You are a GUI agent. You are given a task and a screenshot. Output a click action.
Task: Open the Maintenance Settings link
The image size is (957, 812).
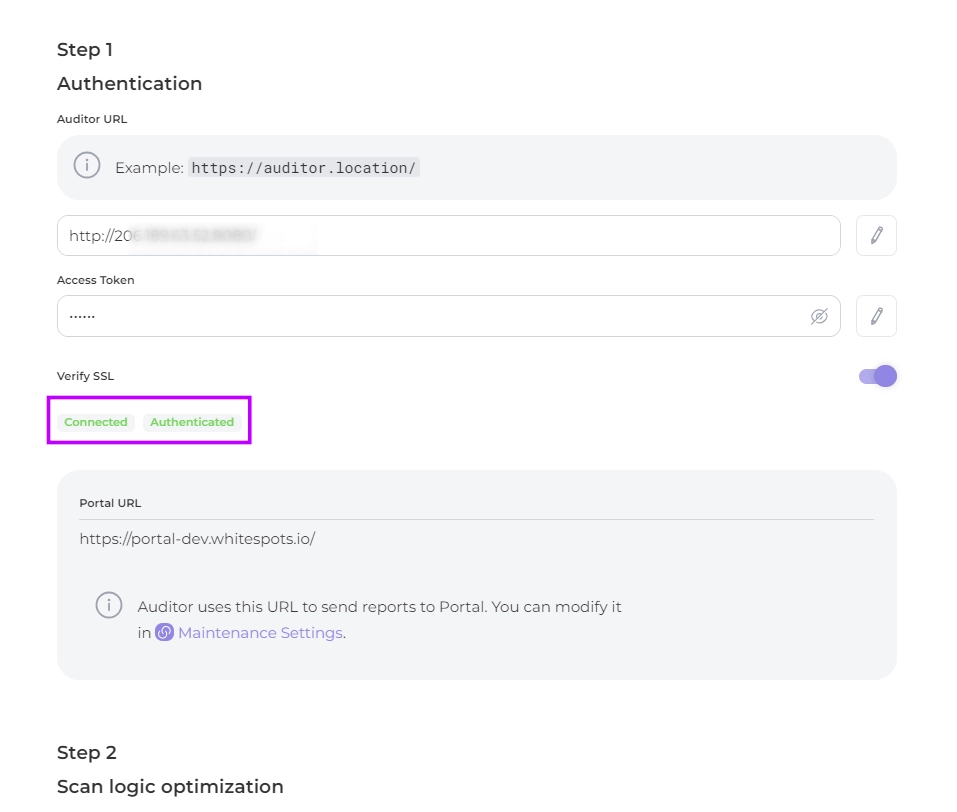[x=260, y=632]
